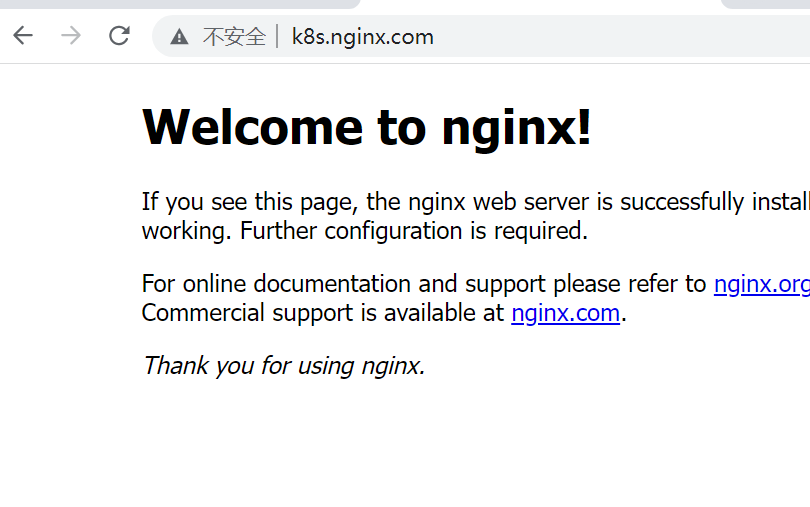This screenshot has width=810, height=507.
Task: Click empty address bar space right of URL
Action: (x=620, y=38)
